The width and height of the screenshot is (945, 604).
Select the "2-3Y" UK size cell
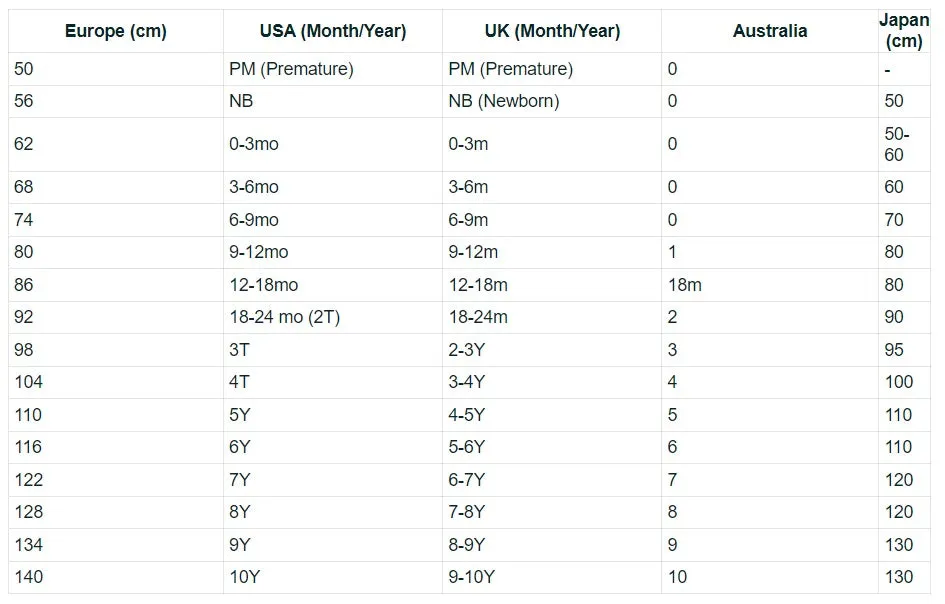[x=467, y=350]
